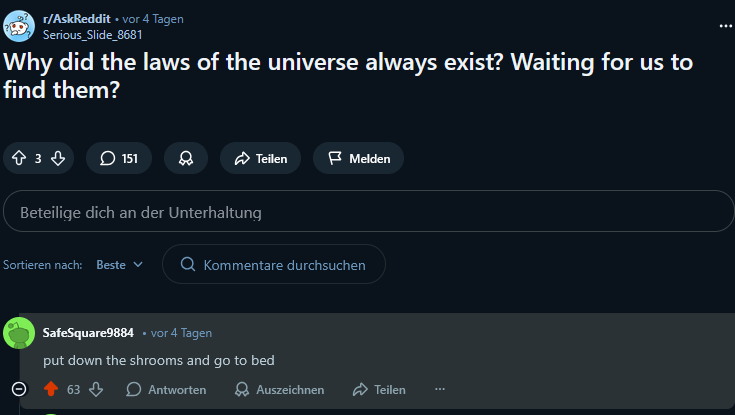735x415 pixels.
Task: Click the award icon on post
Action: [x=186, y=158]
